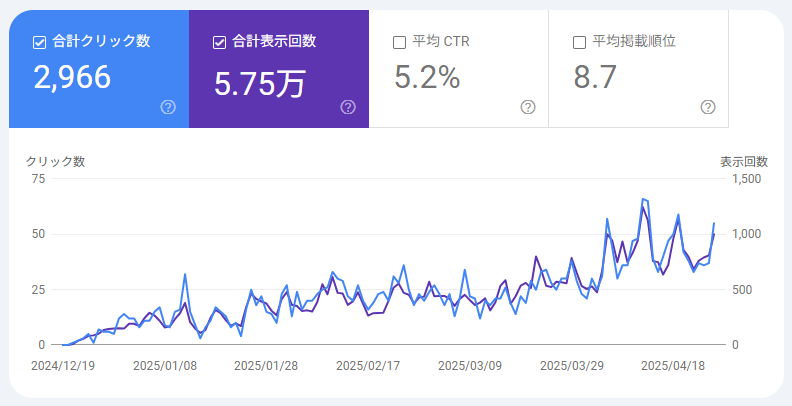Screen dimensions: 792x406
Task: Click the 8.7 average position value
Action: (x=595, y=77)
